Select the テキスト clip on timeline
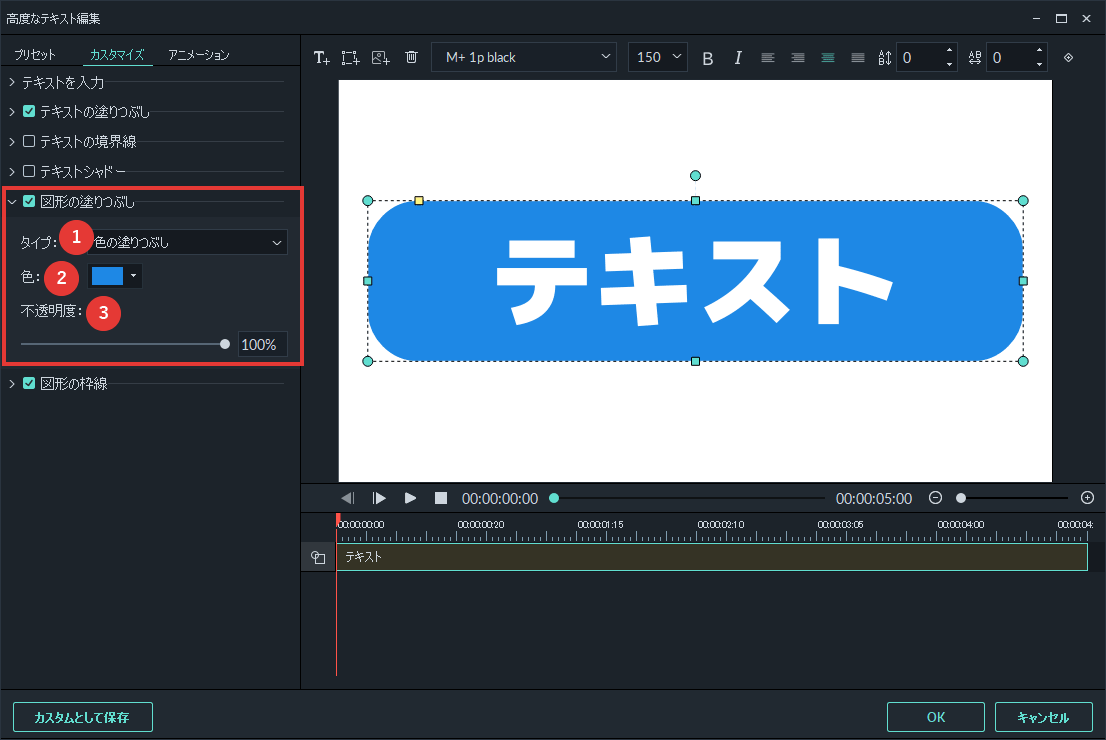Viewport: 1106px width, 740px height. pyautogui.click(x=712, y=557)
